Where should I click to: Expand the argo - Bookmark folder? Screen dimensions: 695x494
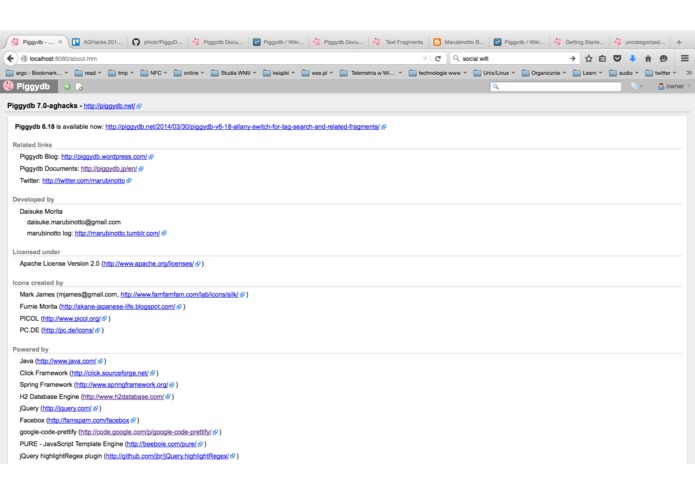[x=37, y=73]
